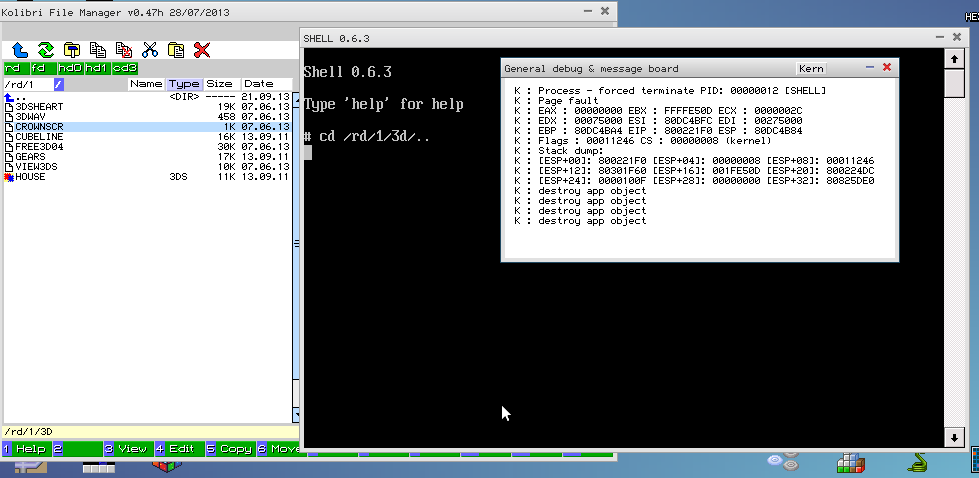Select the cd3 drive button
The width and height of the screenshot is (979, 478).
click(x=124, y=68)
